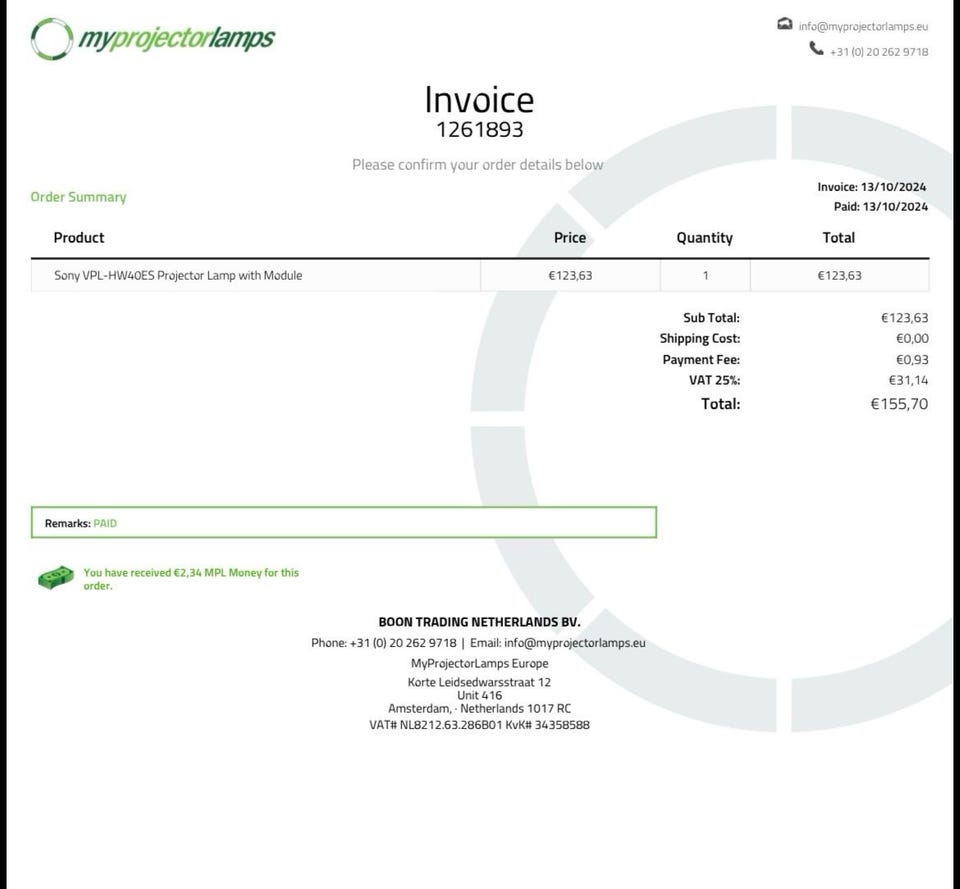The image size is (960, 889).
Task: Click the shipping cost value €0,00
Action: pyautogui.click(x=912, y=339)
